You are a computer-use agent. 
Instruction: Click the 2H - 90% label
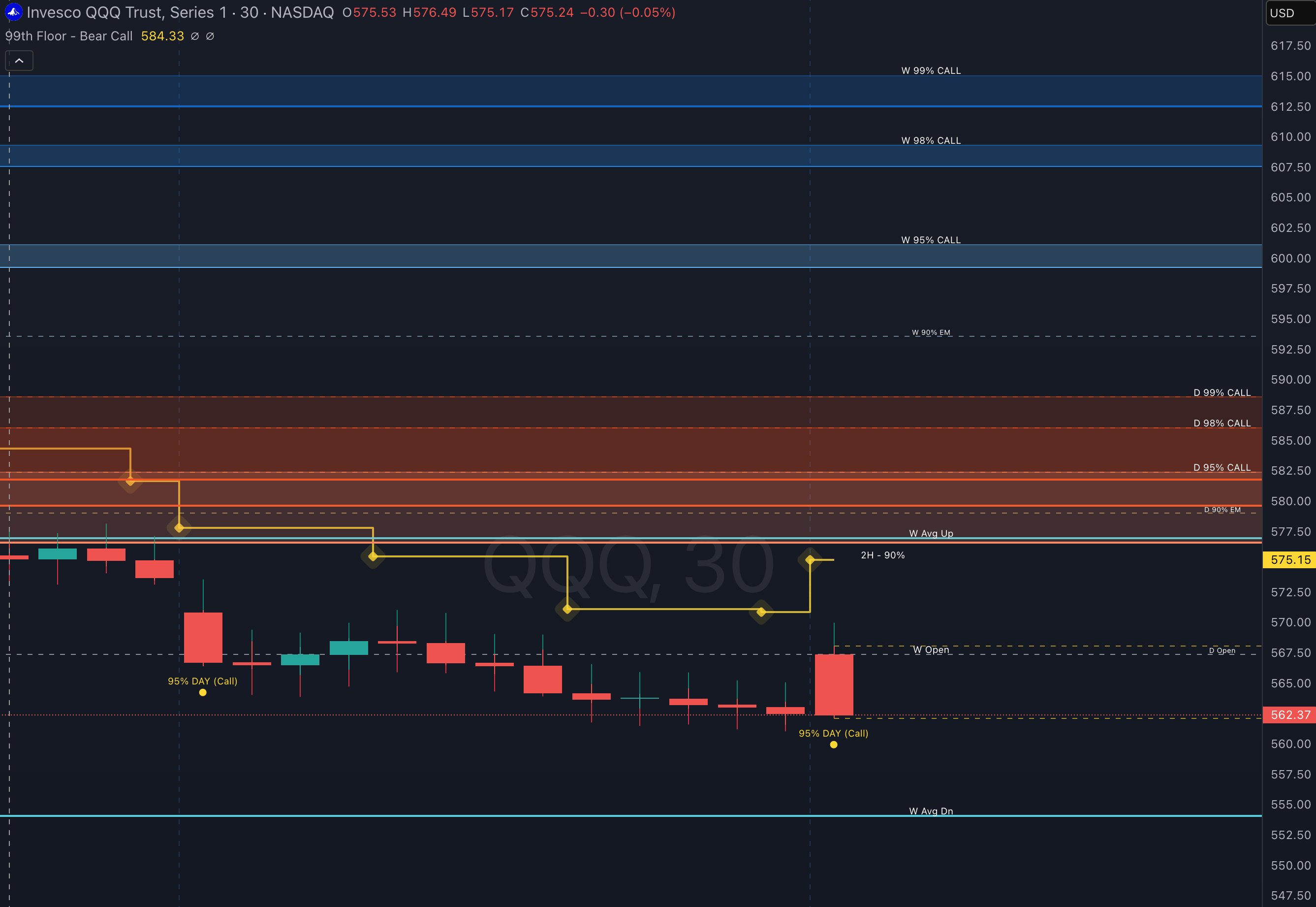click(882, 555)
